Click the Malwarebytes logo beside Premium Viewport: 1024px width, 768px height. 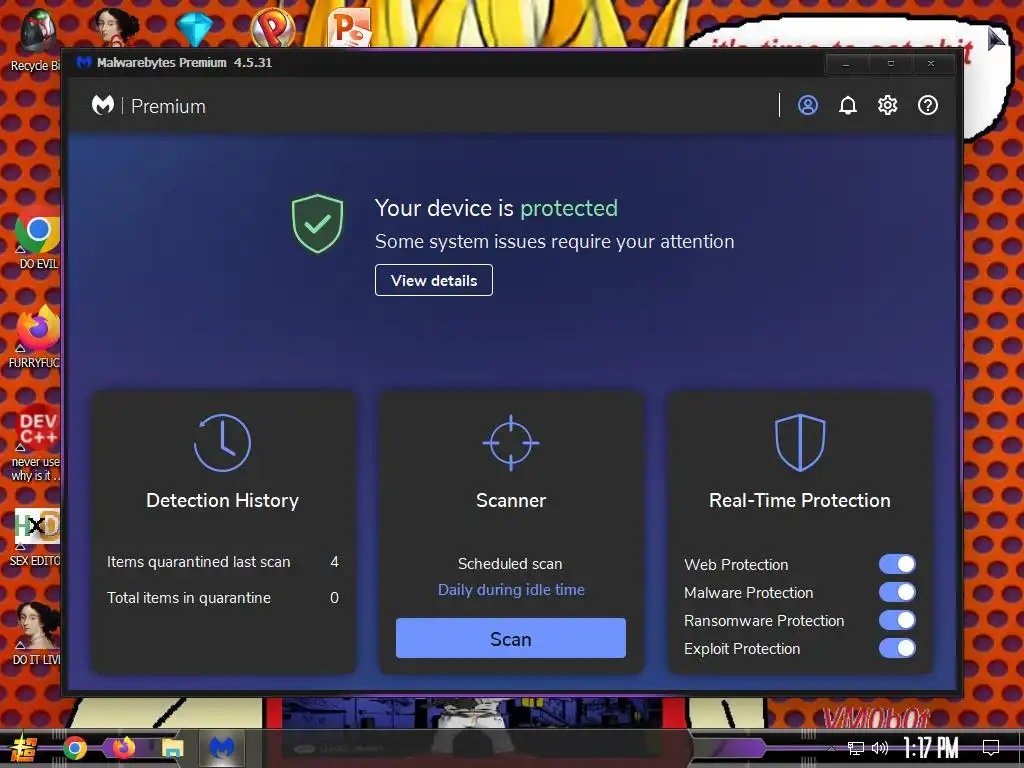103,105
